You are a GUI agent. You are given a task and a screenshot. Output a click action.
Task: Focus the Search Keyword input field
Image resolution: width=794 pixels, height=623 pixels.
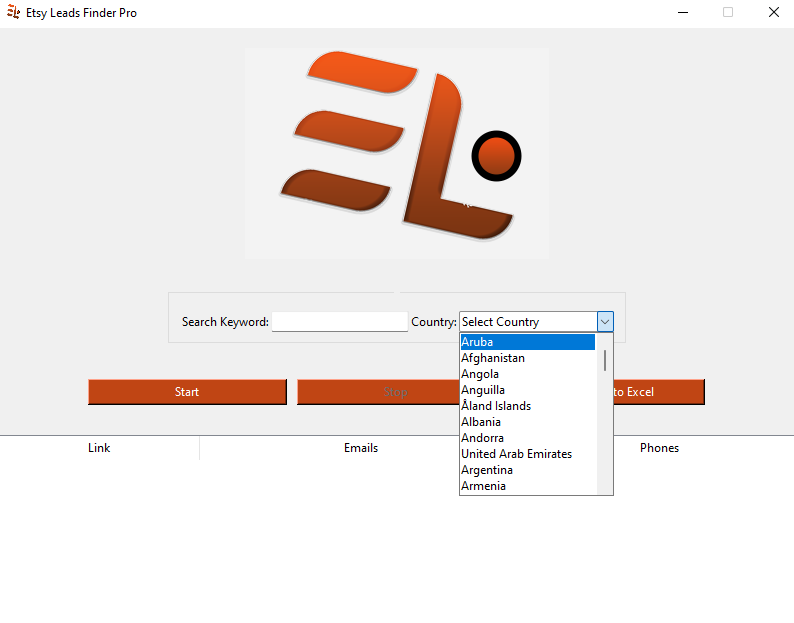click(340, 322)
